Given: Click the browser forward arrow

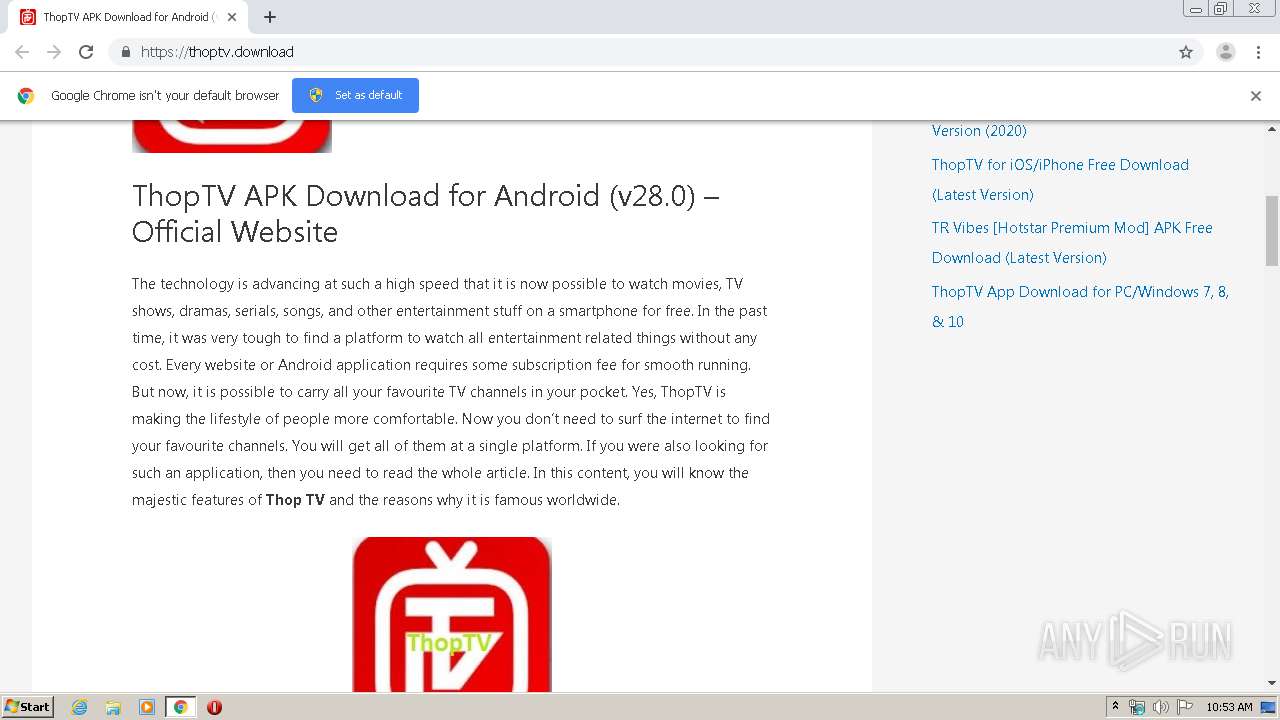Looking at the screenshot, I should (54, 52).
